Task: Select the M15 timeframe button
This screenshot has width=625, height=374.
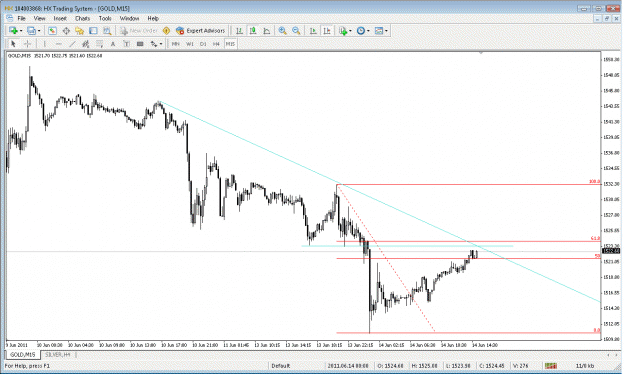Action: [x=230, y=44]
